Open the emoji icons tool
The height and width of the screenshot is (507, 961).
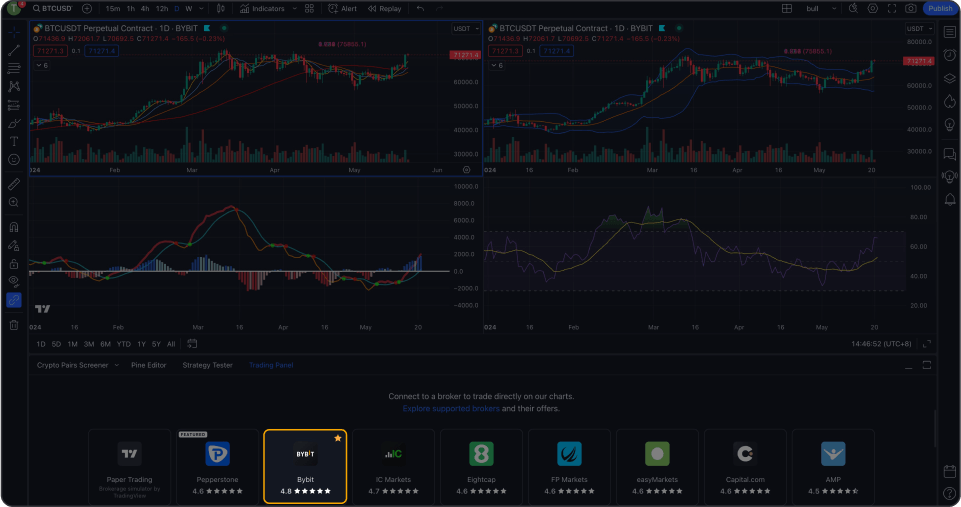tap(14, 160)
